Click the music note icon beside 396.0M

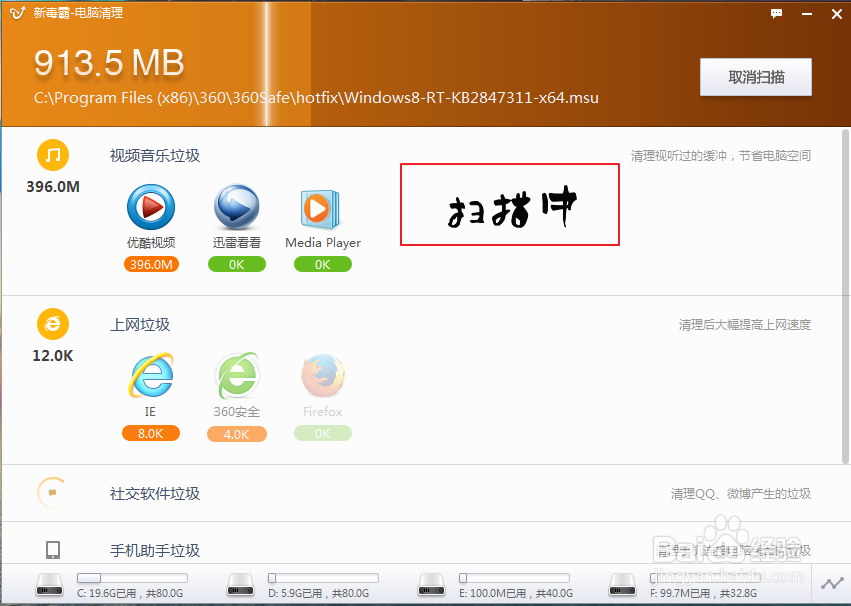pos(52,157)
